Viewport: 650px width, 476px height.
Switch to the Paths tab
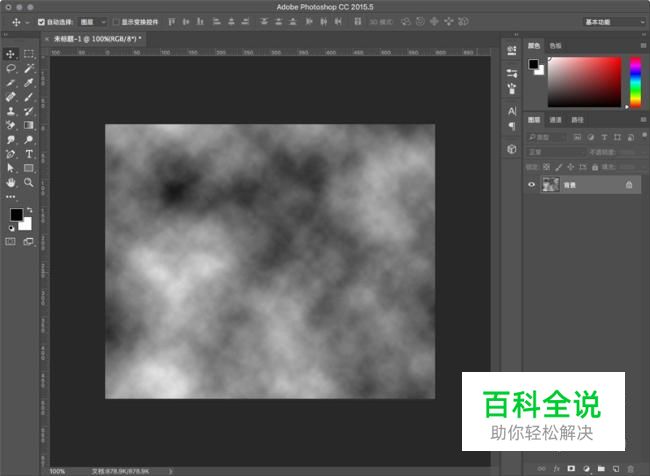577,120
